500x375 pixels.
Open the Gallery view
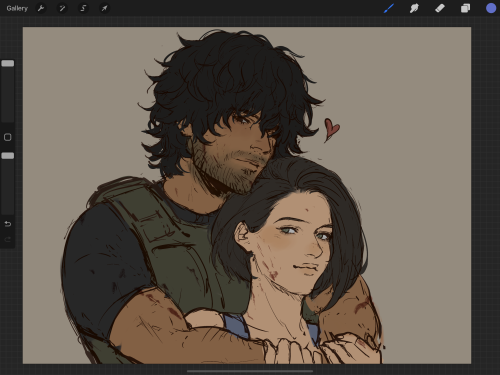[17, 8]
